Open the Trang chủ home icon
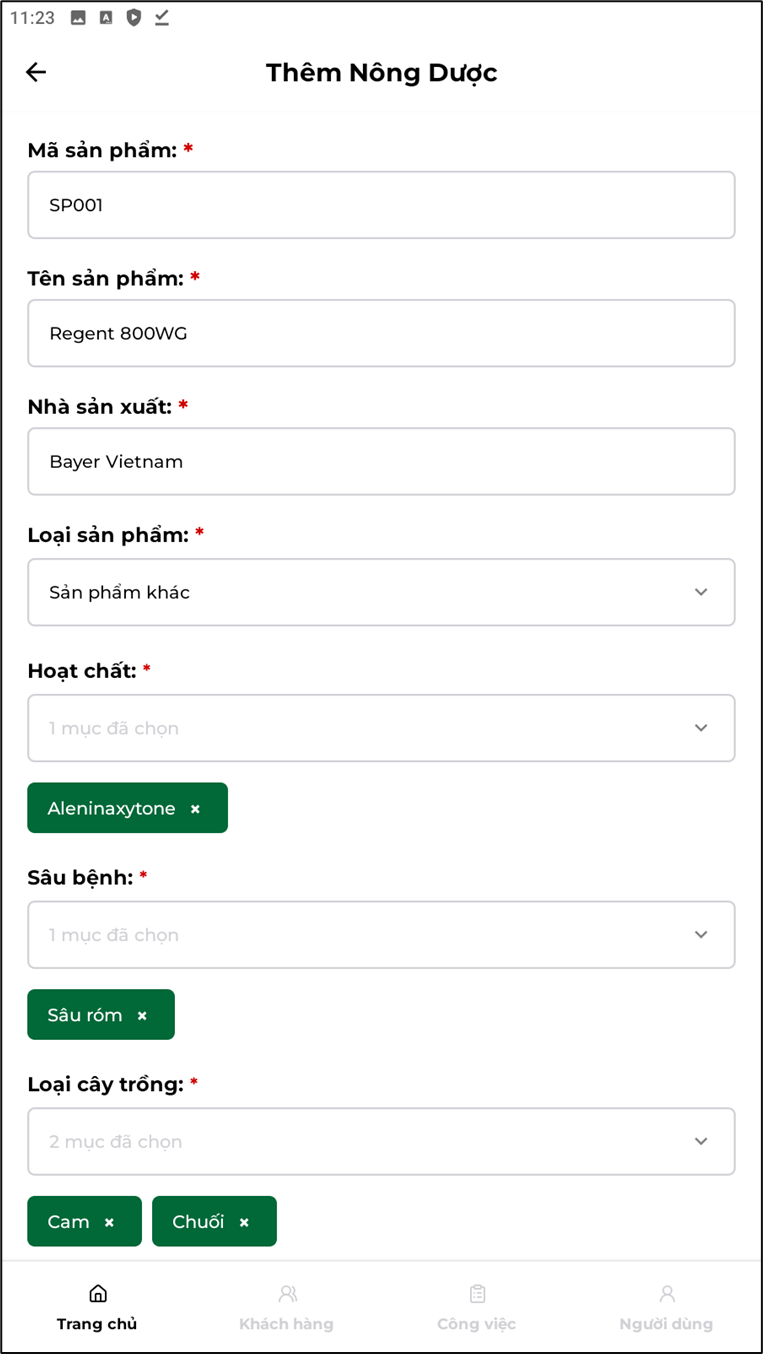 pyautogui.click(x=98, y=1293)
